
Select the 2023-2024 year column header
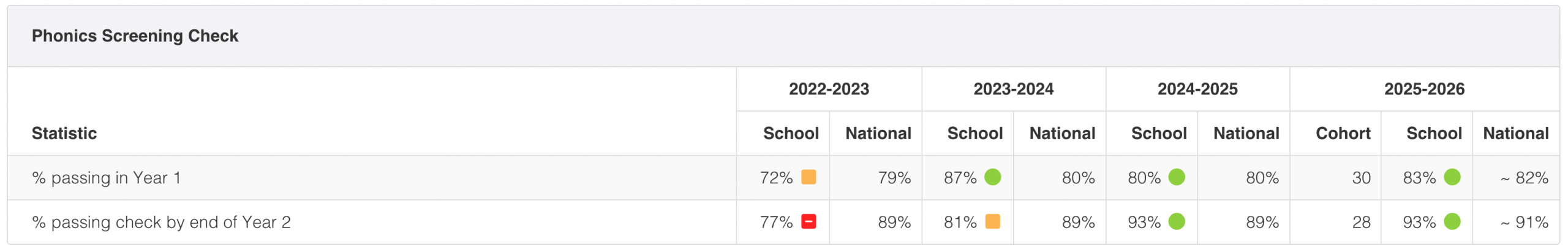click(x=1014, y=89)
